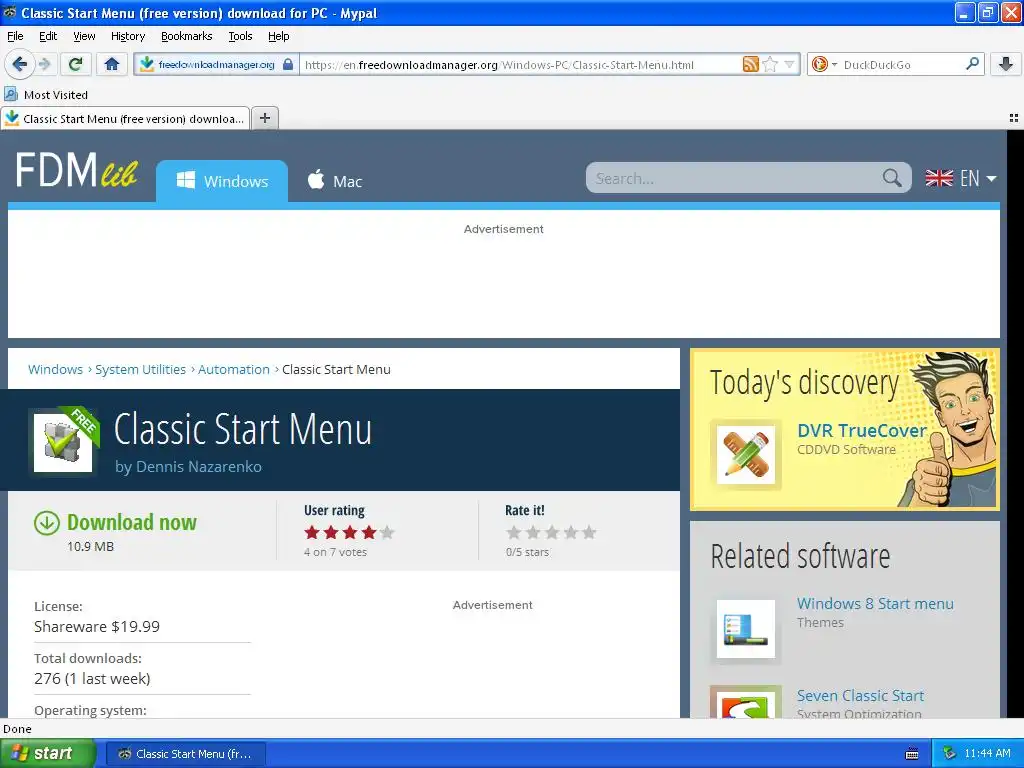1024x768 pixels.
Task: Click the browser Forward arrow button
Action: pos(45,64)
